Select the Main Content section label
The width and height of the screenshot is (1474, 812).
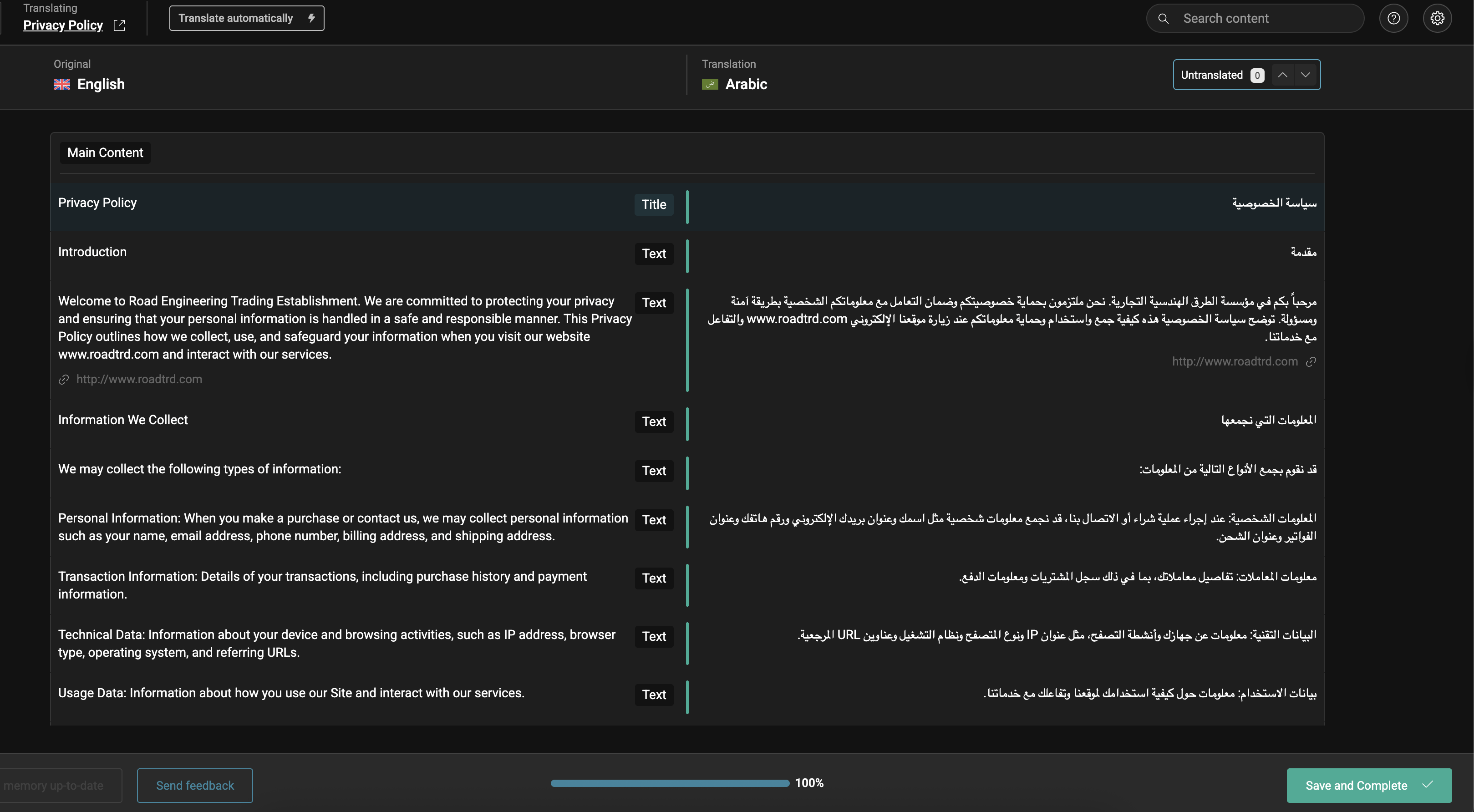[105, 153]
